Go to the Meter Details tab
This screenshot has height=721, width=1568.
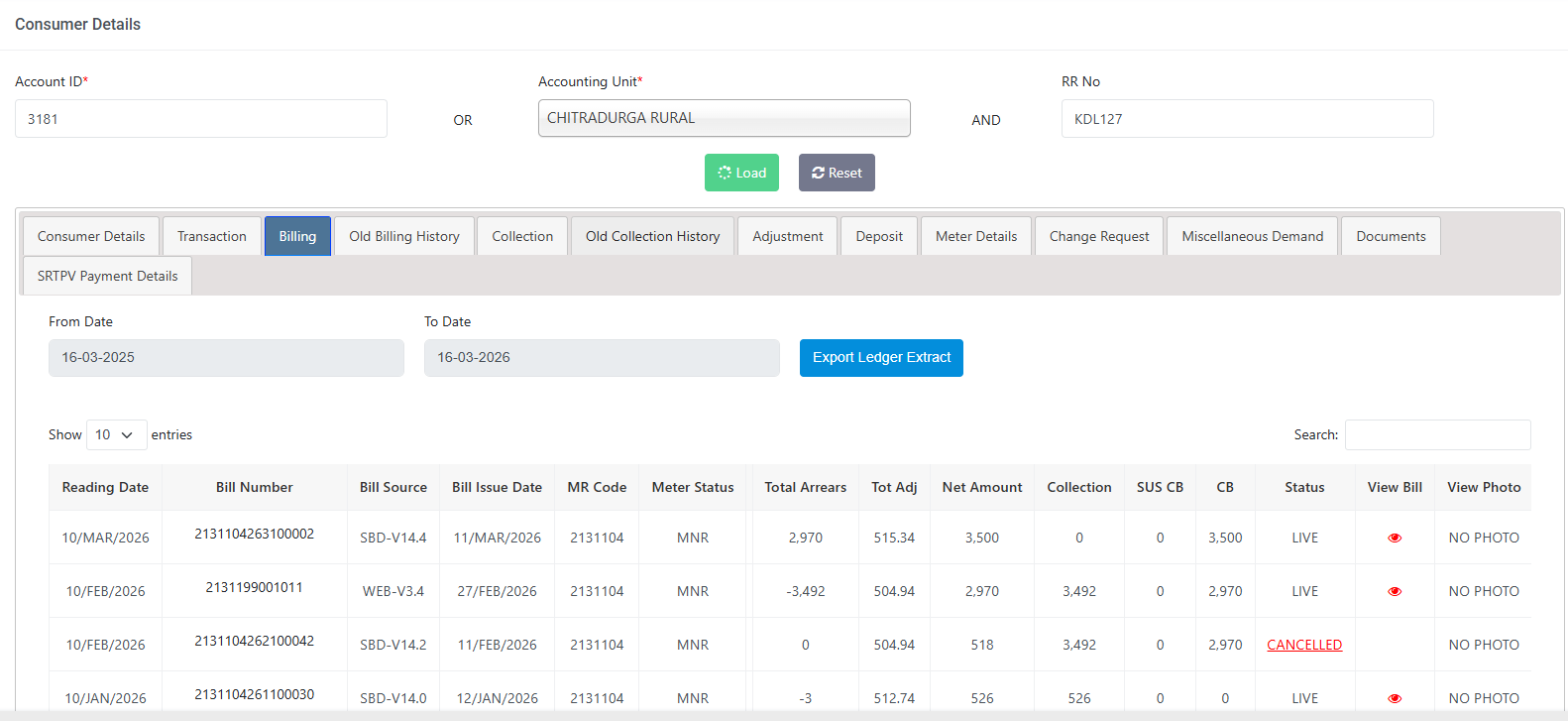click(x=975, y=236)
